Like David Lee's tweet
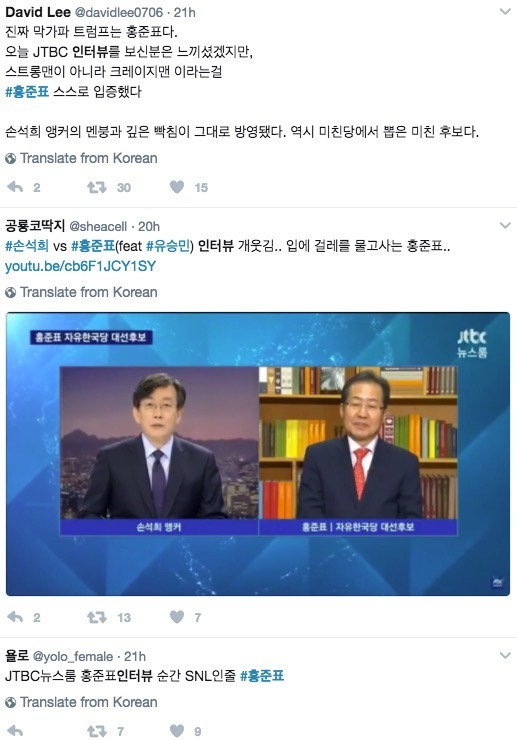The height and width of the screenshot is (740, 517). click(177, 187)
